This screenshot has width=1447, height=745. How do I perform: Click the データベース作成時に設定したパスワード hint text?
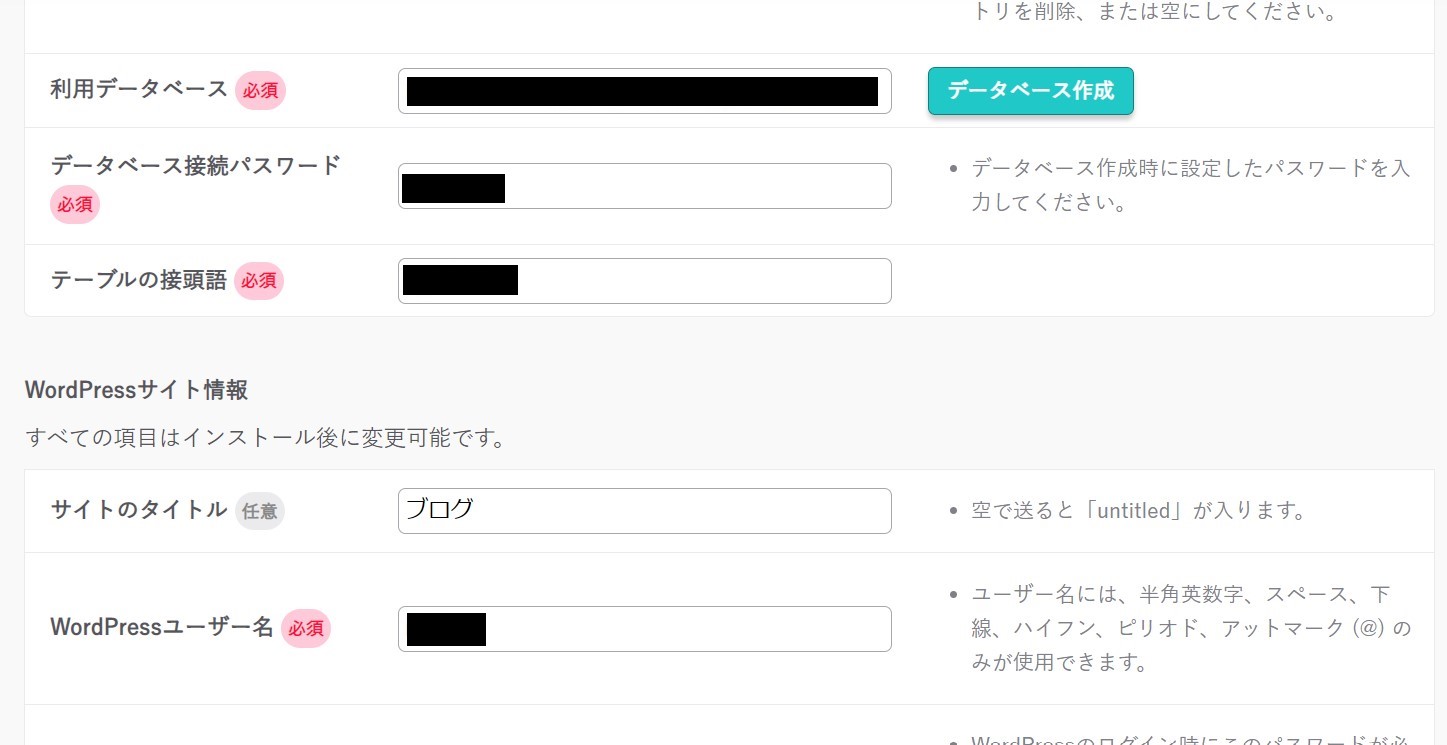coord(1189,185)
